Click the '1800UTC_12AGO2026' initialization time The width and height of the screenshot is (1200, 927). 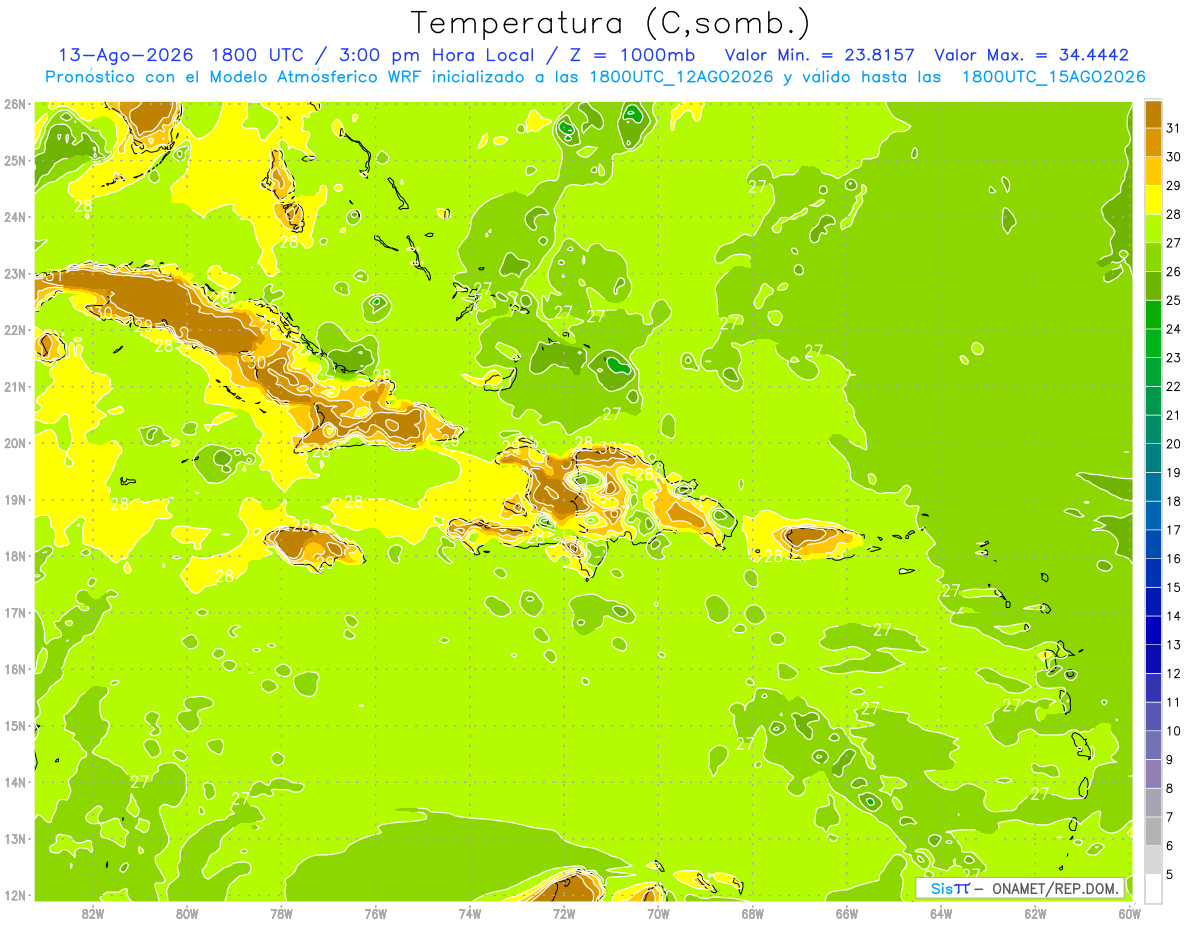coord(680,77)
